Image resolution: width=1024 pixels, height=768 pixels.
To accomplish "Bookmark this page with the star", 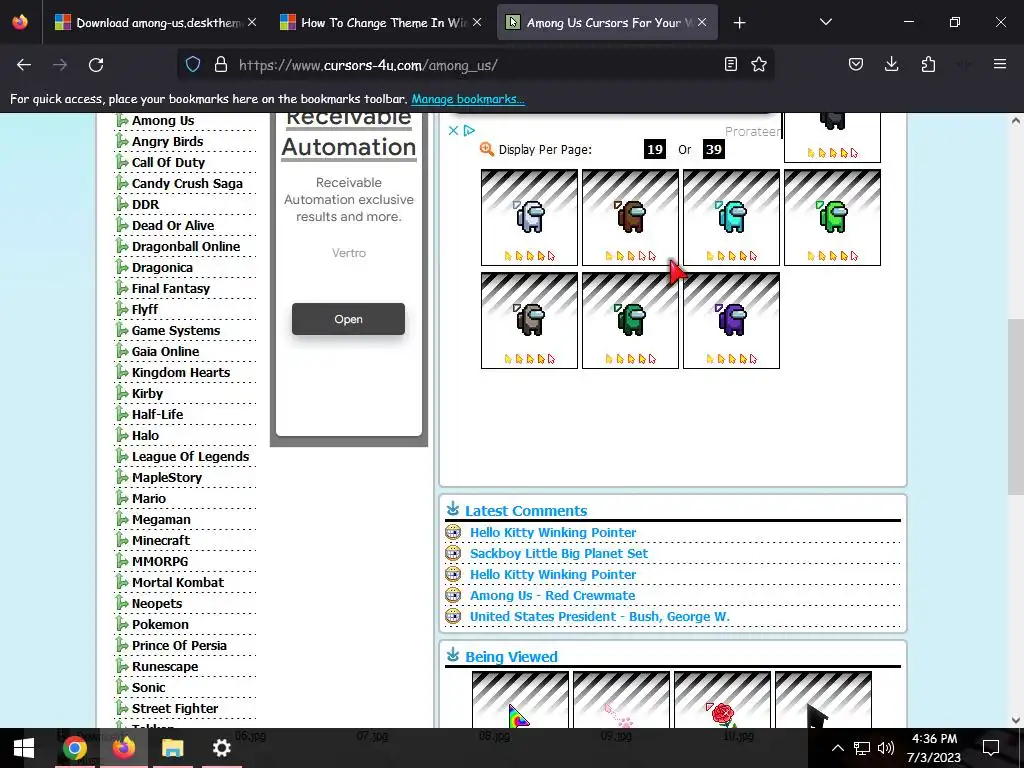I will [x=759, y=64].
